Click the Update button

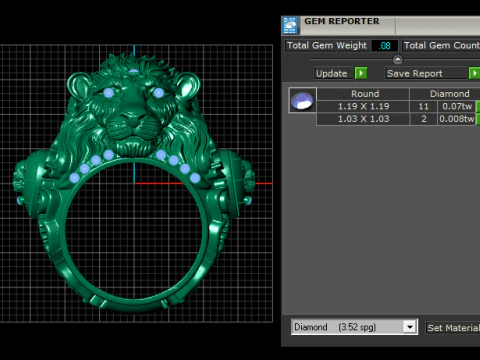pyautogui.click(x=333, y=73)
